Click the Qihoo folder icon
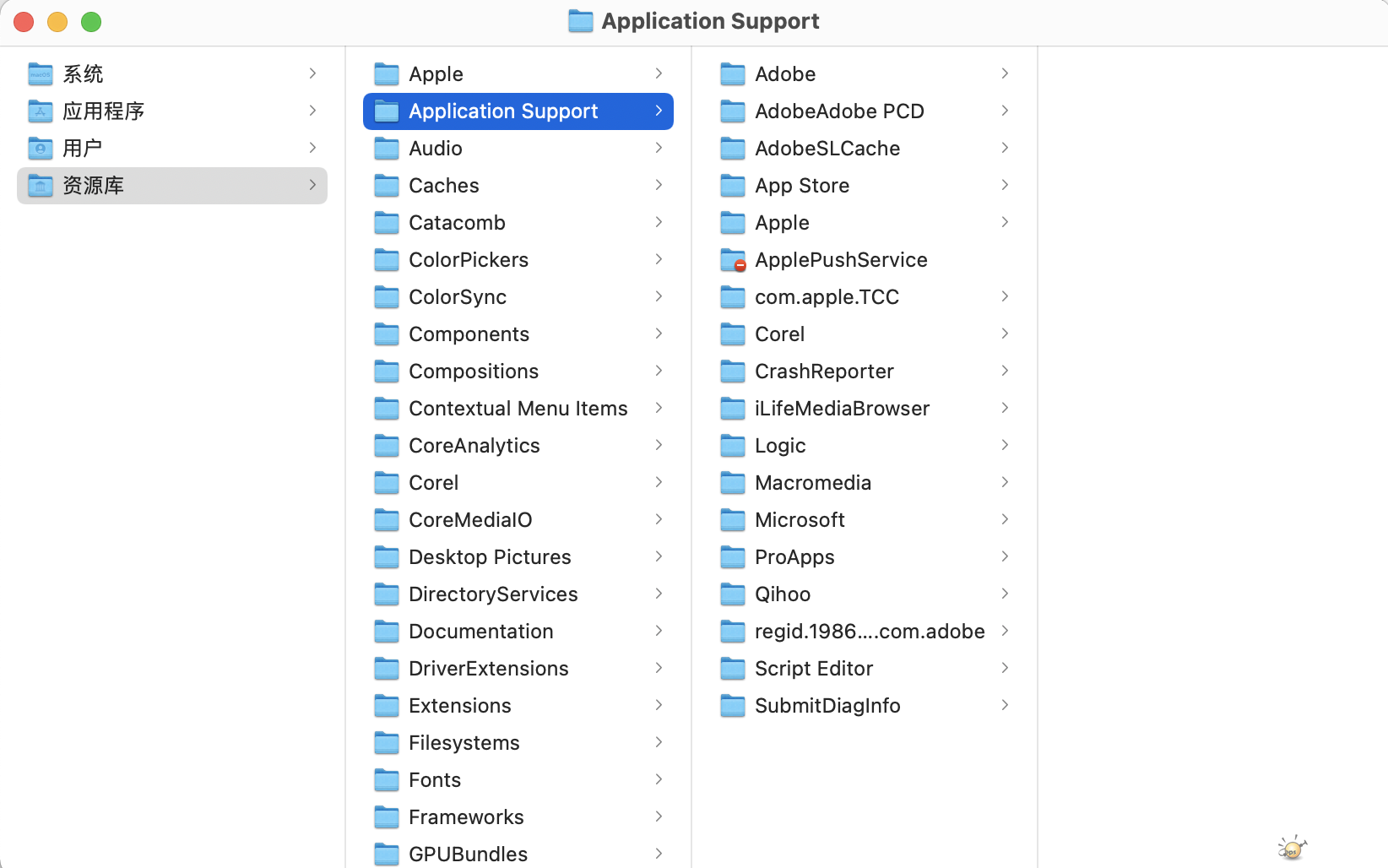Image resolution: width=1388 pixels, height=868 pixels. [733, 594]
